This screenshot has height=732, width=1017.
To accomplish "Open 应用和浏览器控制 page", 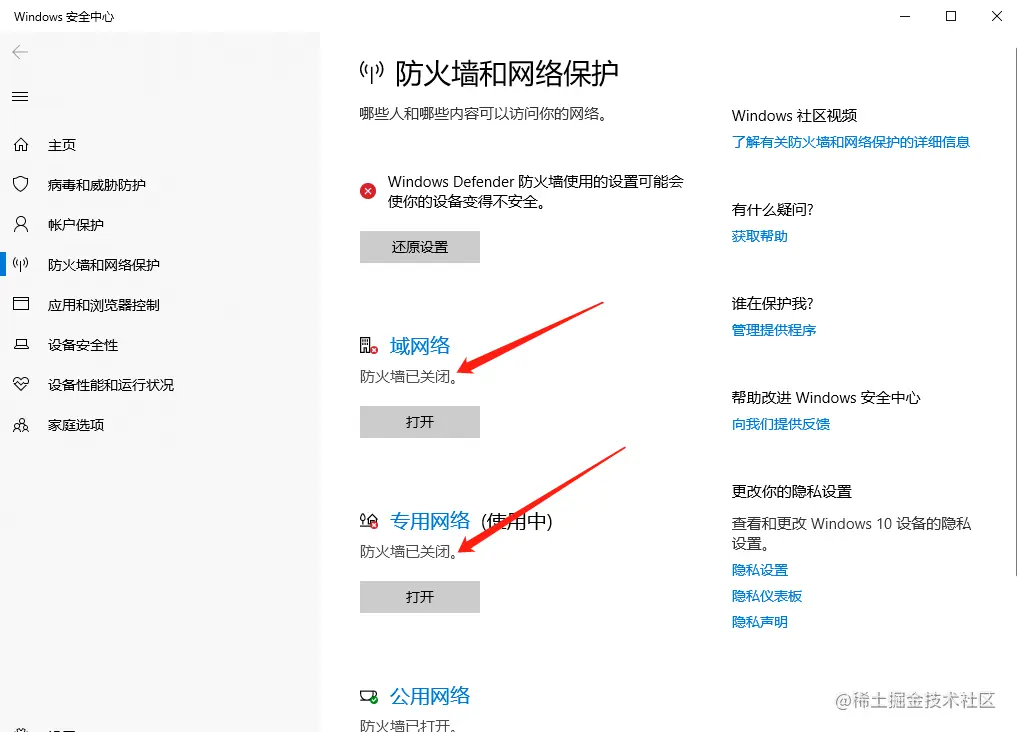I will [104, 305].
